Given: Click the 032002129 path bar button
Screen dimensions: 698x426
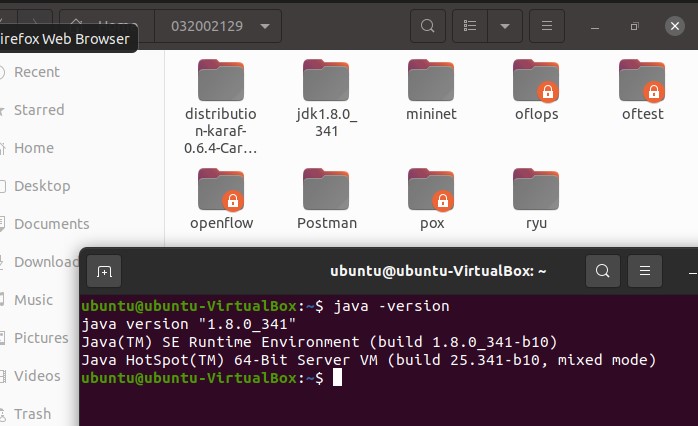Looking at the screenshot, I should click(x=218, y=26).
